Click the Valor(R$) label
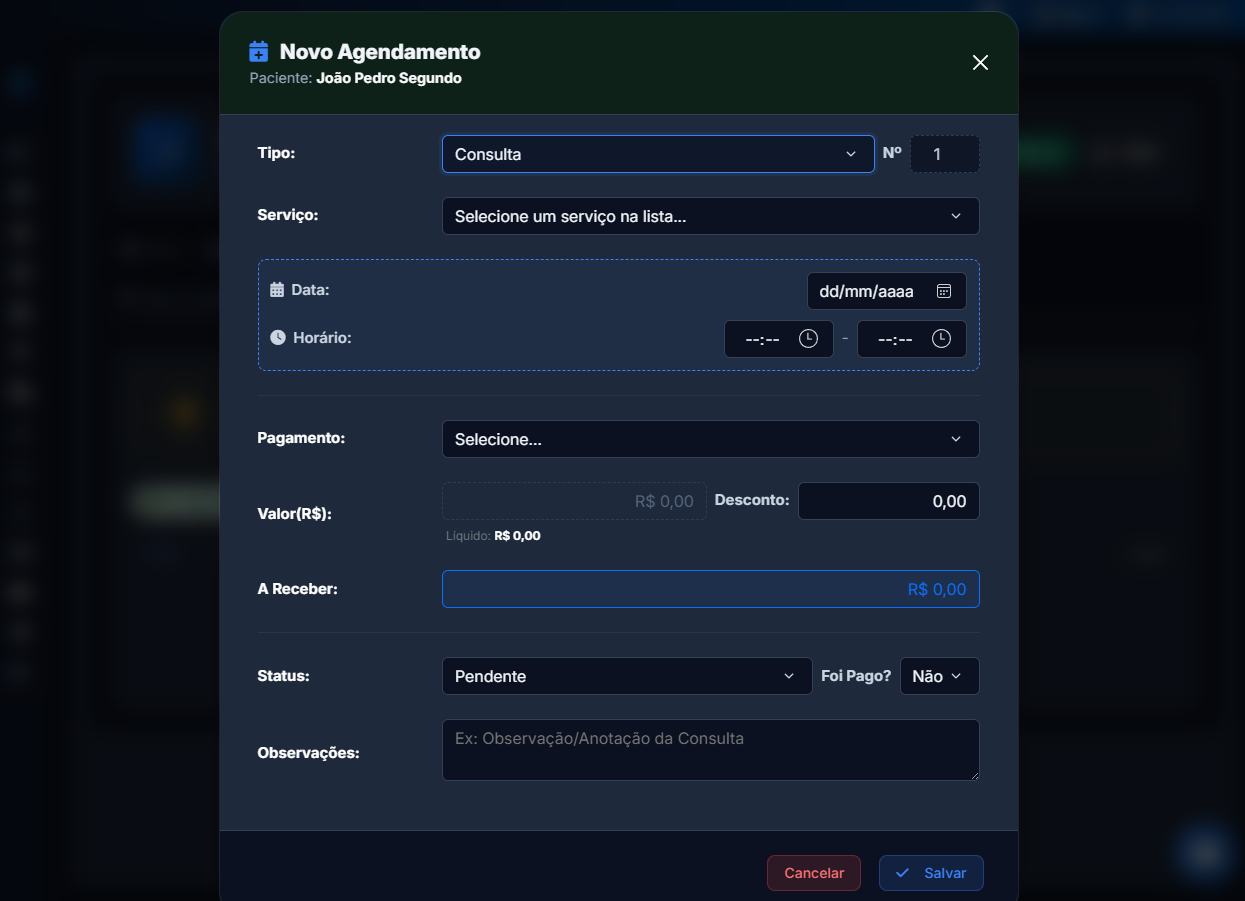This screenshot has width=1245, height=901. coord(294,514)
